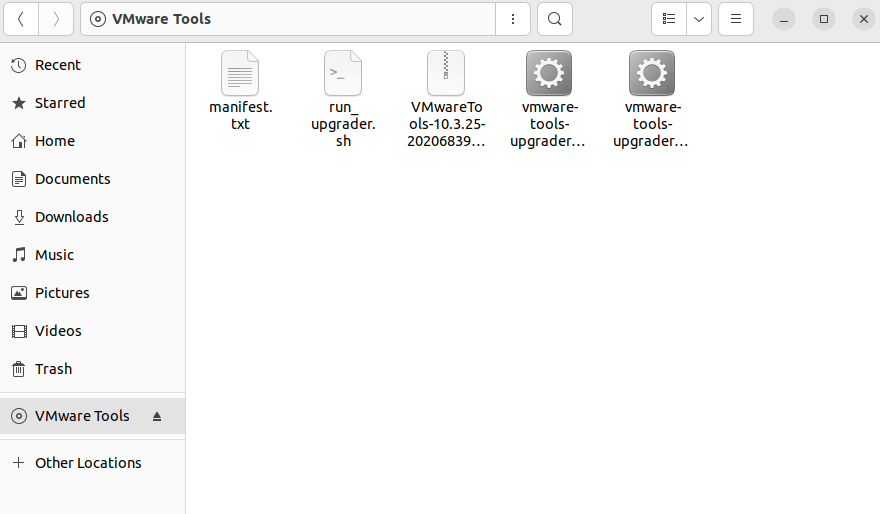
Task: Click the run_upgrader.sh file name
Action: click(343, 124)
